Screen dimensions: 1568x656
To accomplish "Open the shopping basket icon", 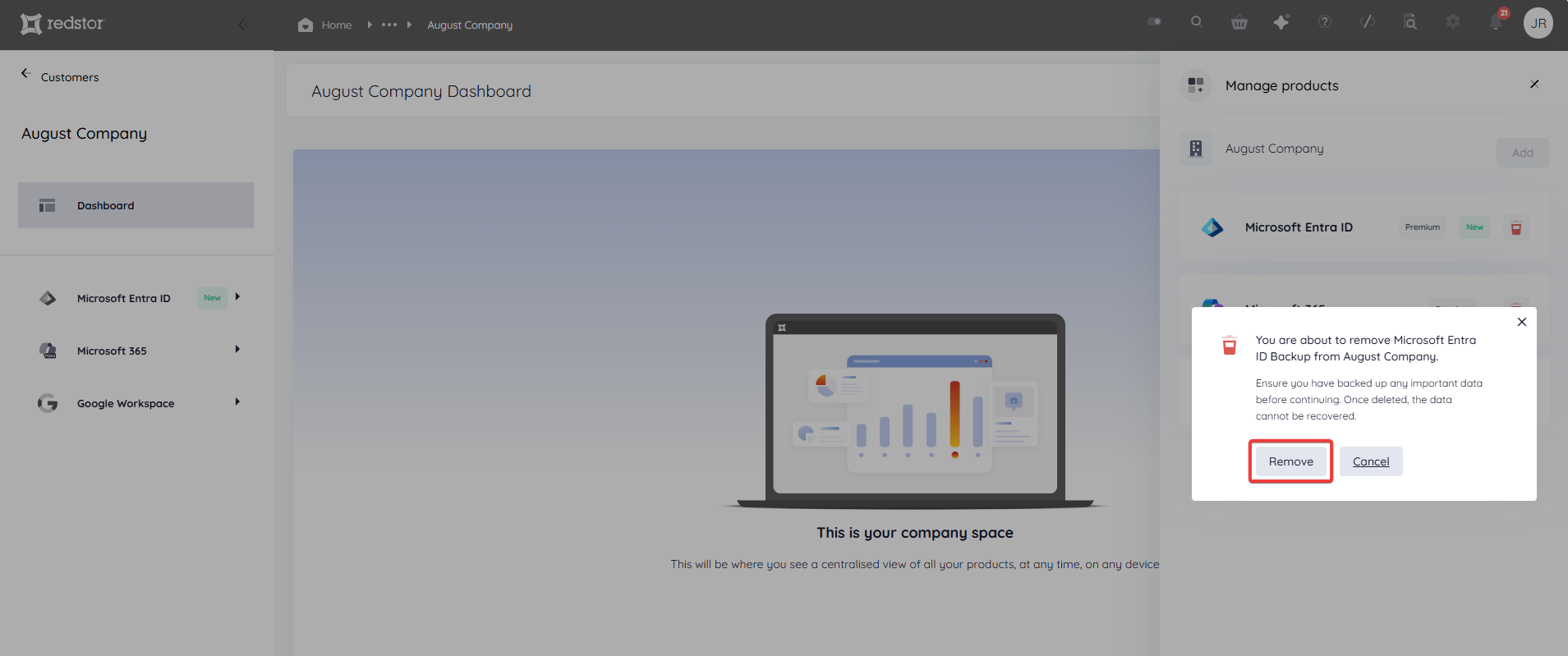I will click(1239, 22).
